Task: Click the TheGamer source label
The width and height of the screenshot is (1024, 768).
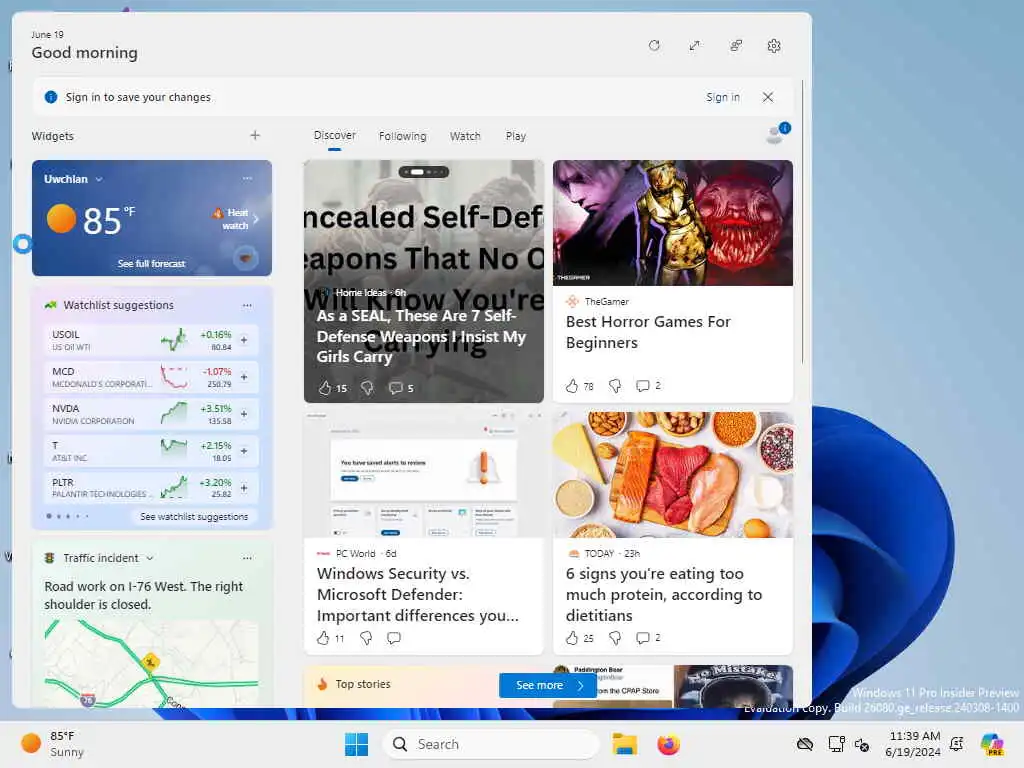Action: (607, 302)
